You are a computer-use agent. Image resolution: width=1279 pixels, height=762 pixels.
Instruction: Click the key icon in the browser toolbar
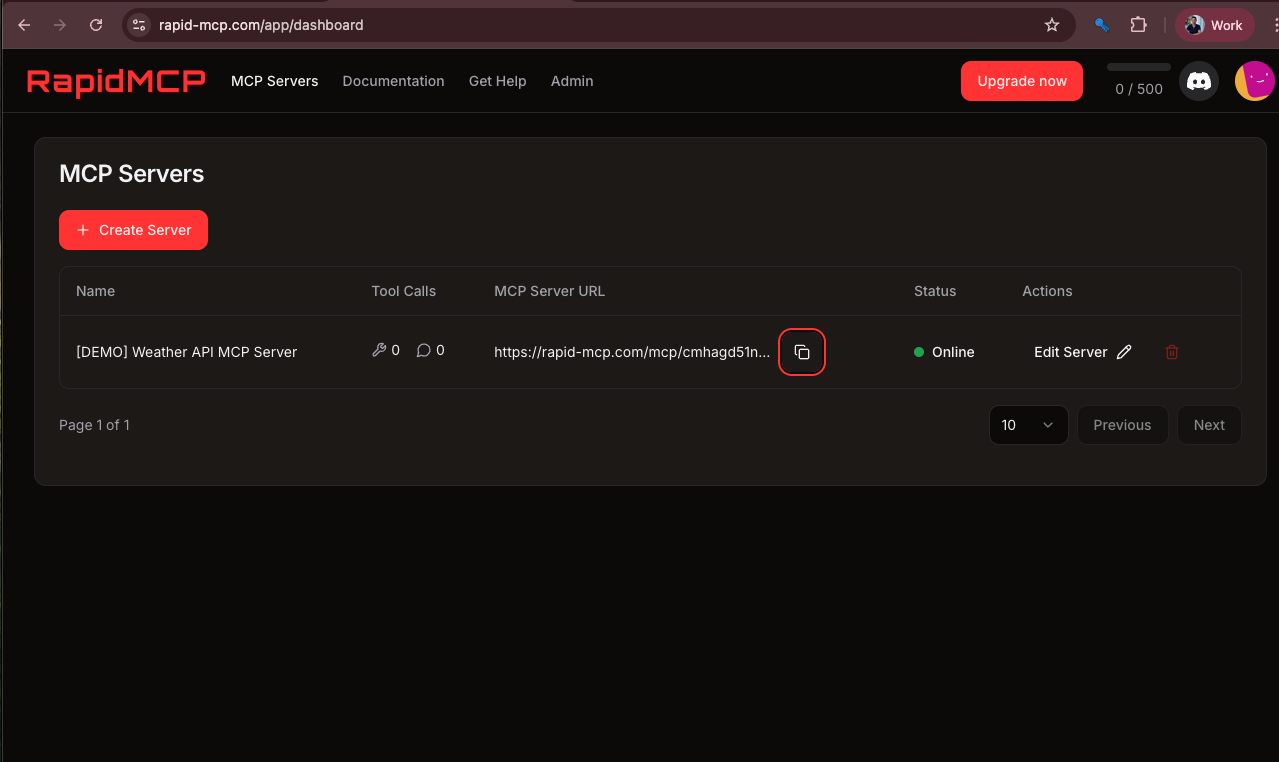(1101, 24)
